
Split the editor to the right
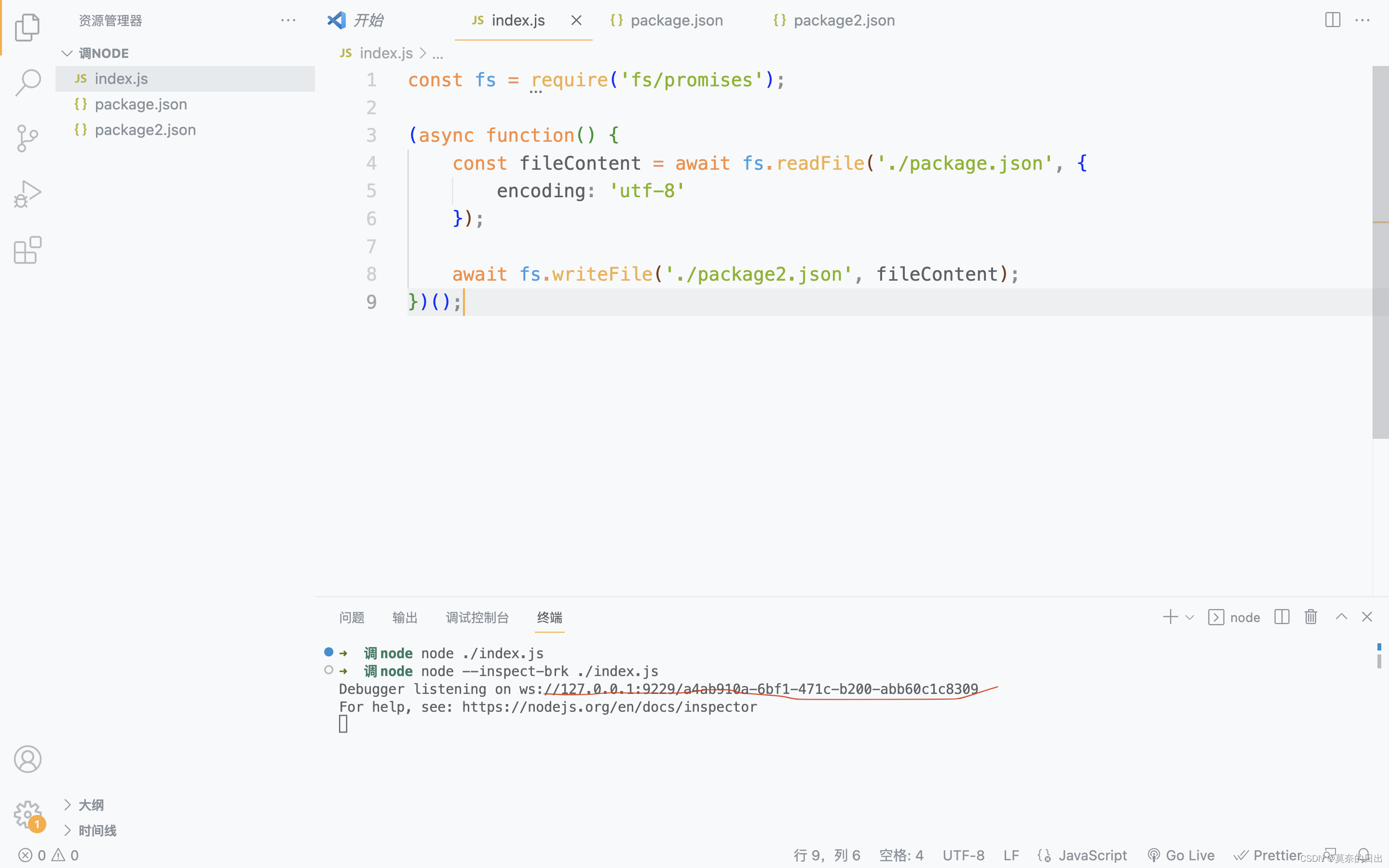click(1332, 20)
